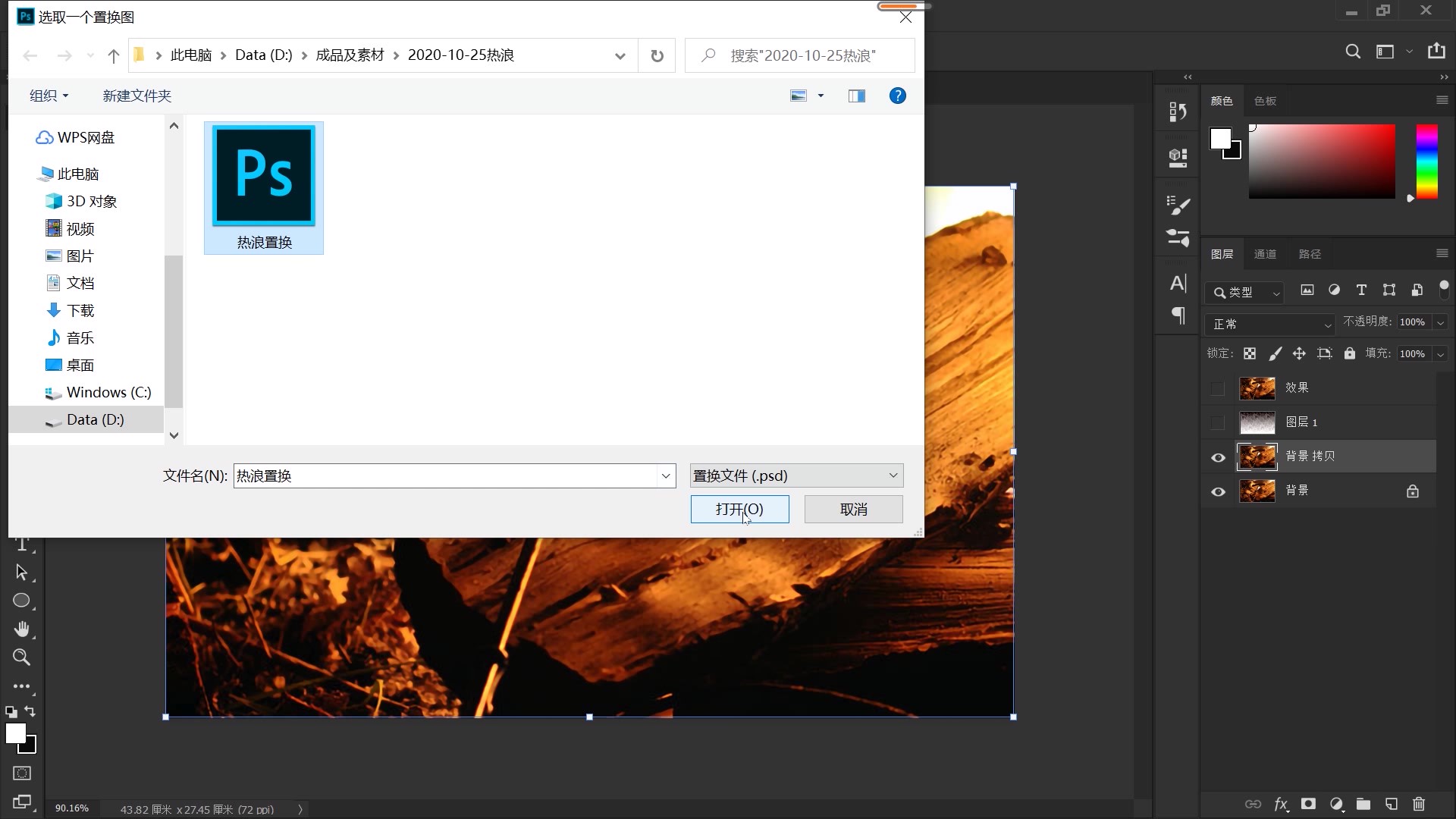Toggle visibility of 背景 layer
This screenshot has width=1456, height=819.
(x=1218, y=491)
